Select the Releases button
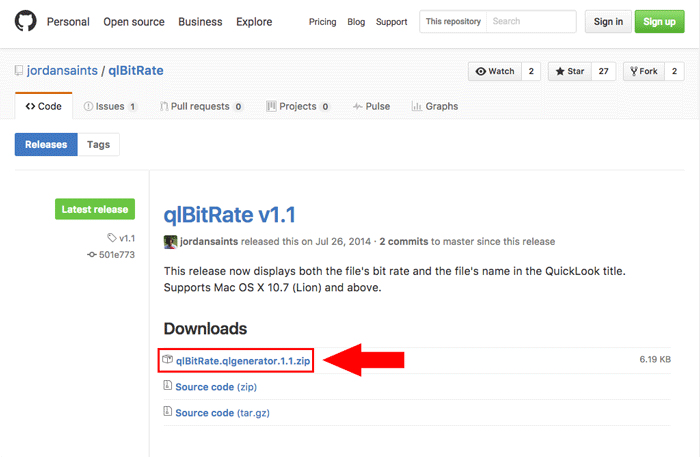The height and width of the screenshot is (457, 700). click(46, 145)
